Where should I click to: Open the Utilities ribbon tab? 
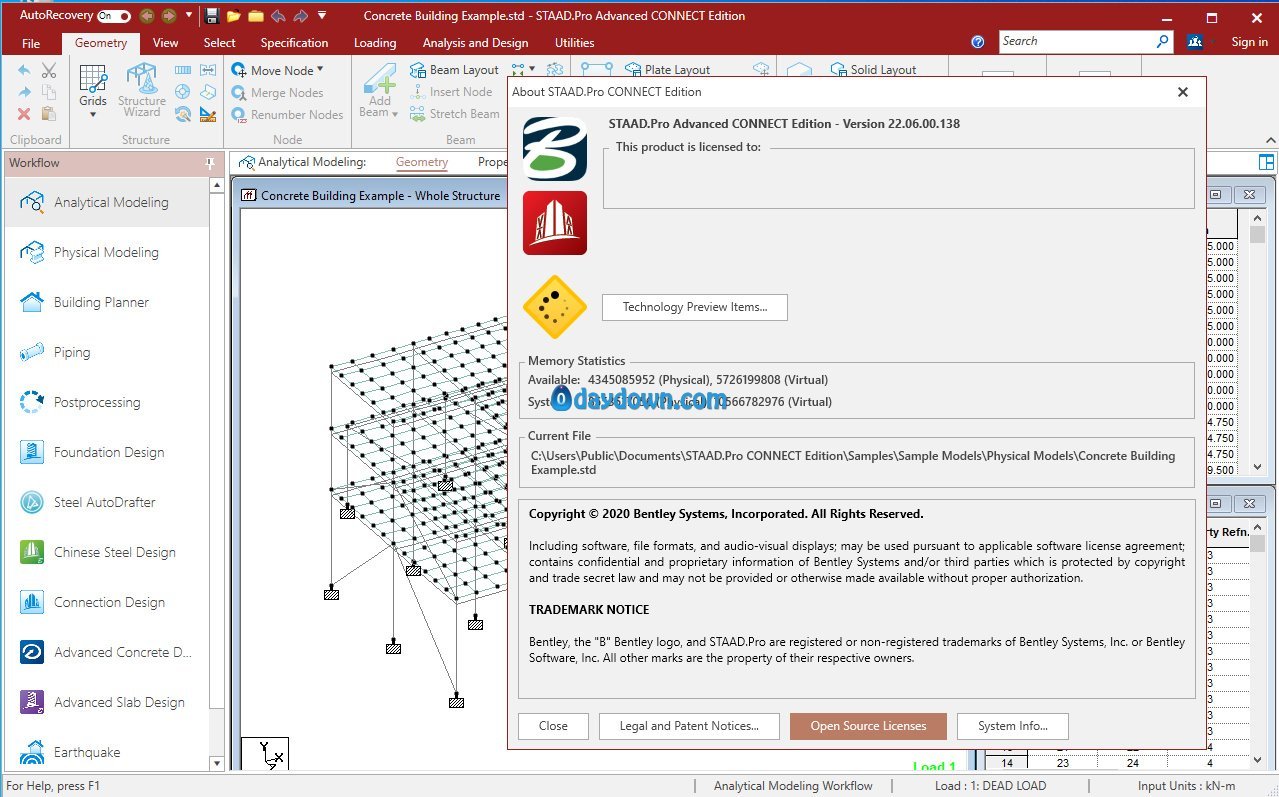[x=574, y=43]
